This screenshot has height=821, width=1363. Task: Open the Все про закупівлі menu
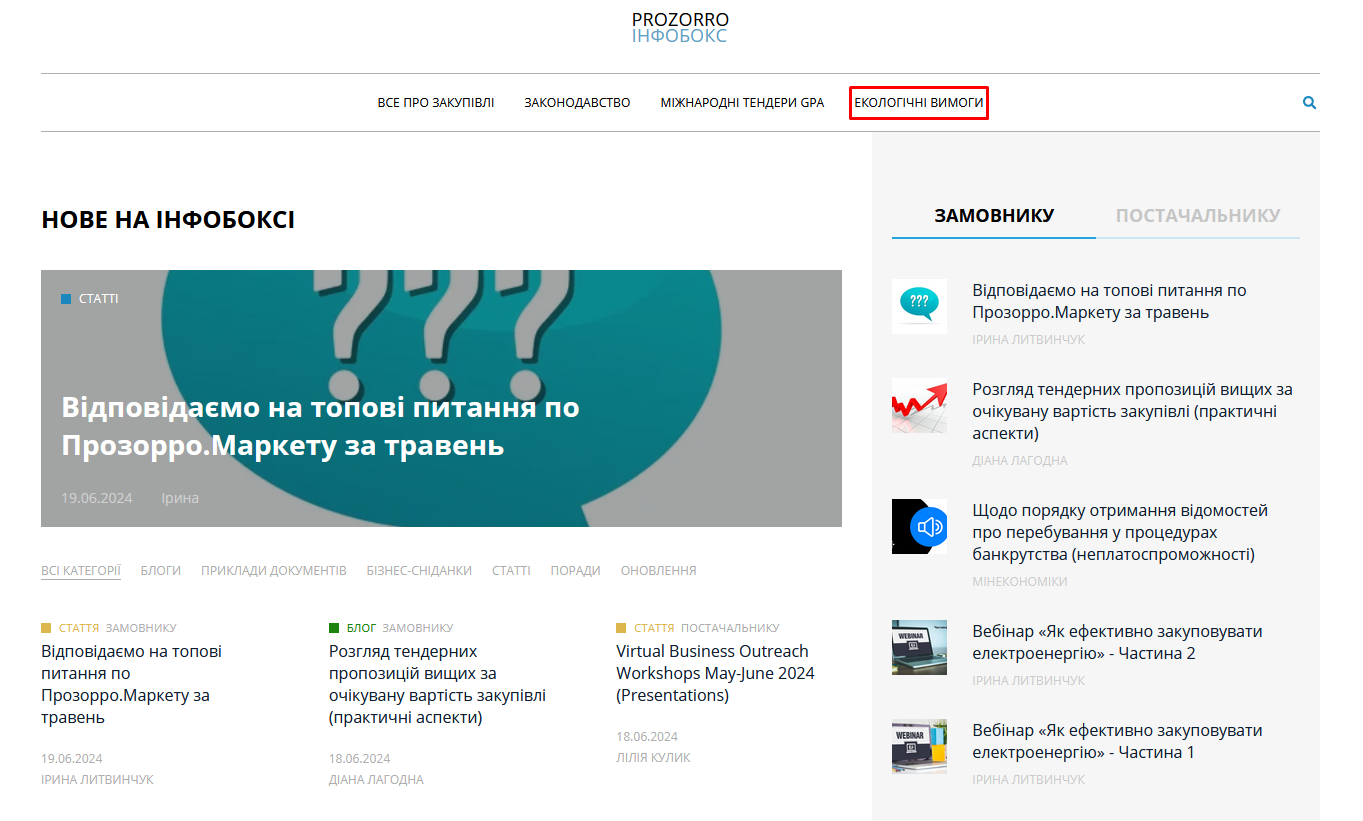click(436, 102)
